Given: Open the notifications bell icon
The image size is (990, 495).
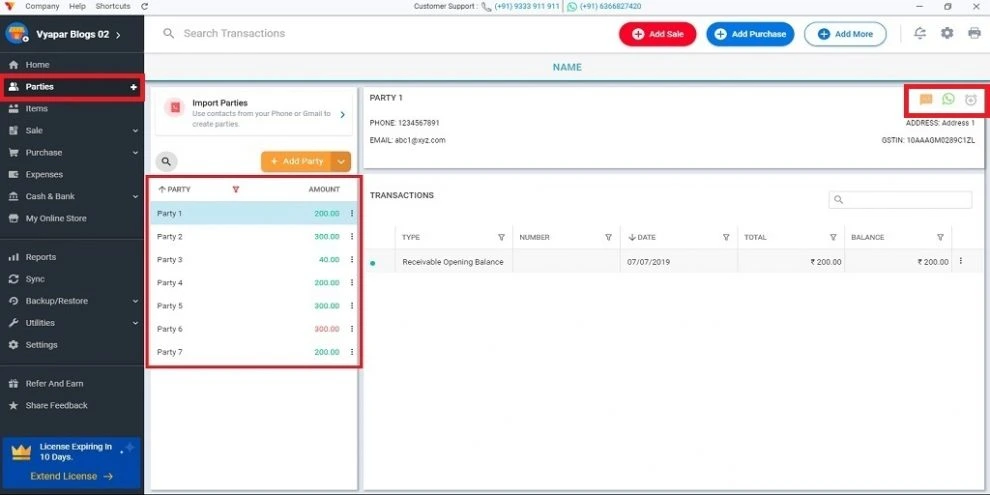Looking at the screenshot, I should (x=921, y=33).
